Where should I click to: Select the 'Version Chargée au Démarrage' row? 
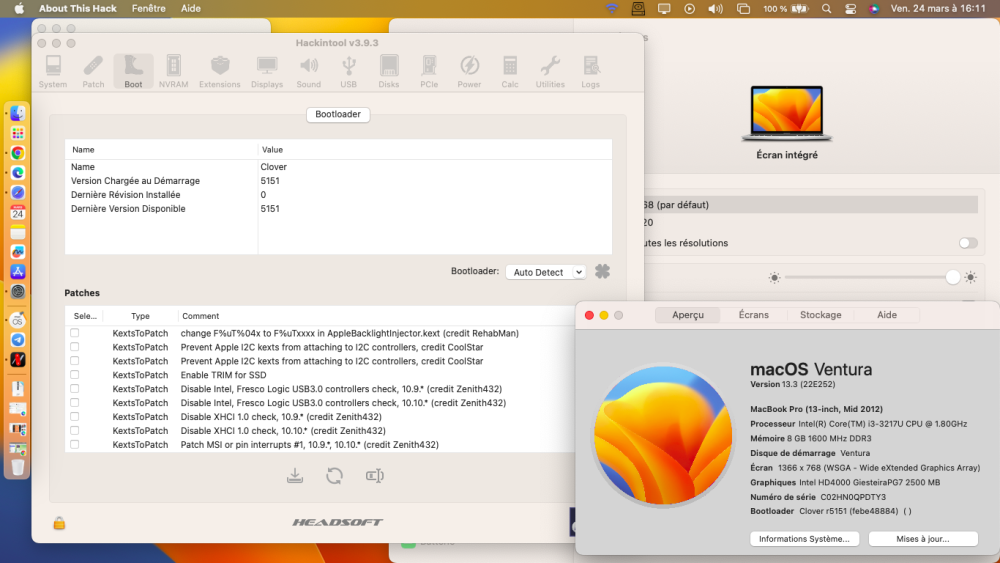coord(339,180)
